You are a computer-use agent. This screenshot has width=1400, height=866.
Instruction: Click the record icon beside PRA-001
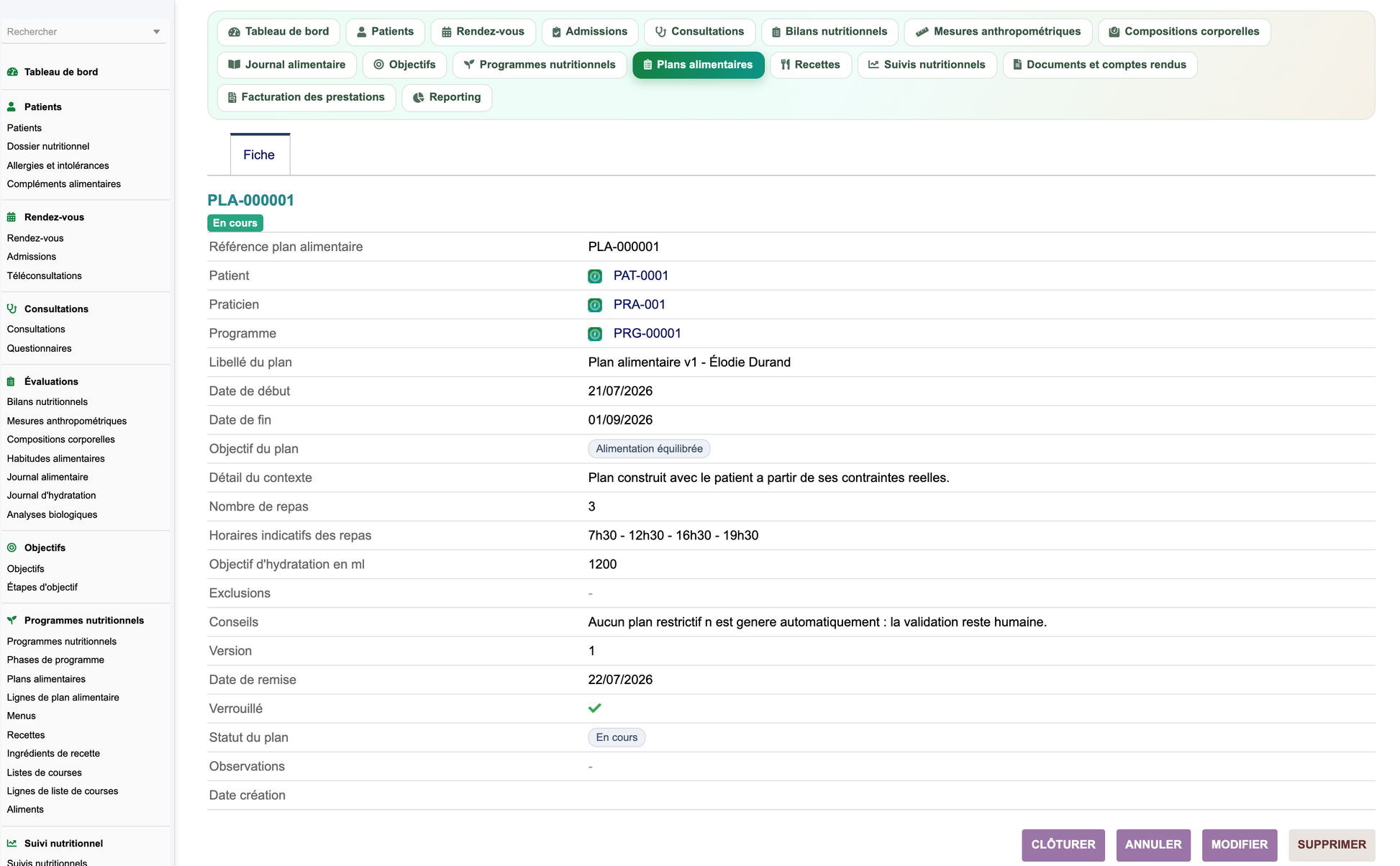click(595, 305)
